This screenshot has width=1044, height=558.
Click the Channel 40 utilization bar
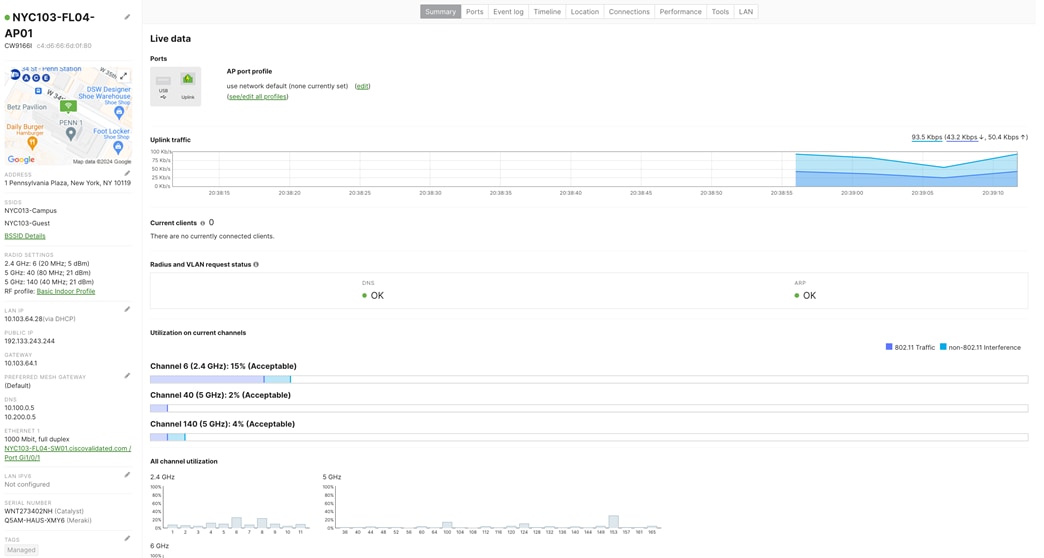tap(589, 408)
